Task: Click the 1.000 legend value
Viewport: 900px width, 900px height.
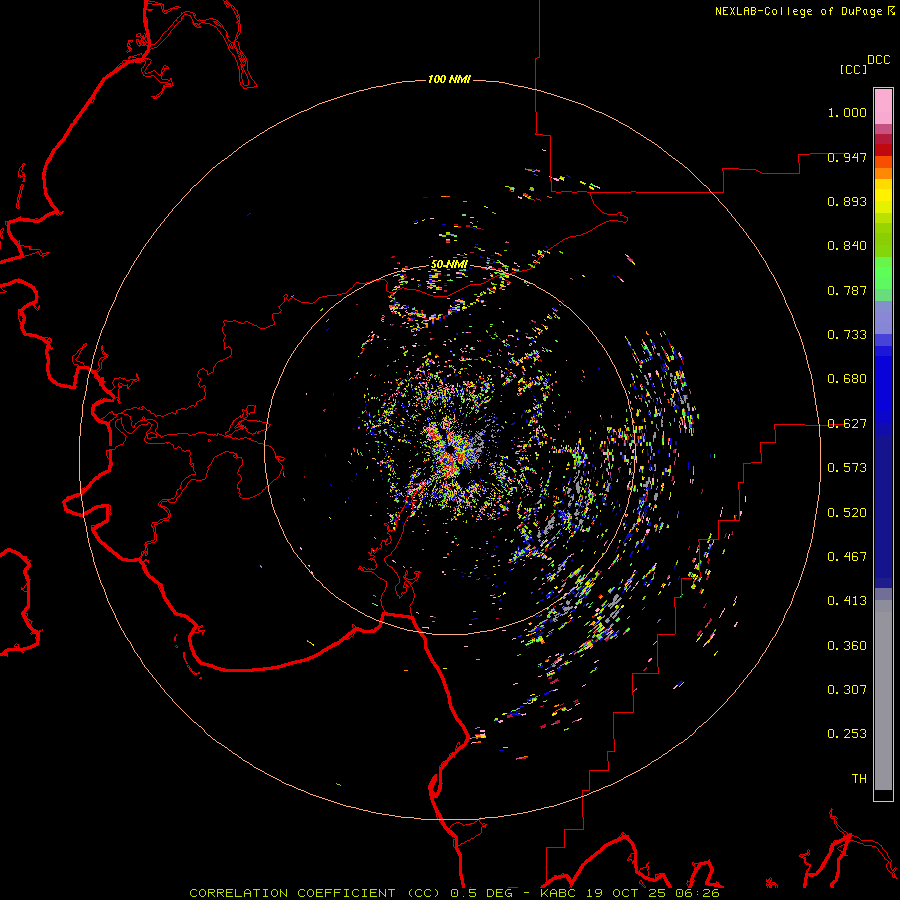Action: [847, 112]
